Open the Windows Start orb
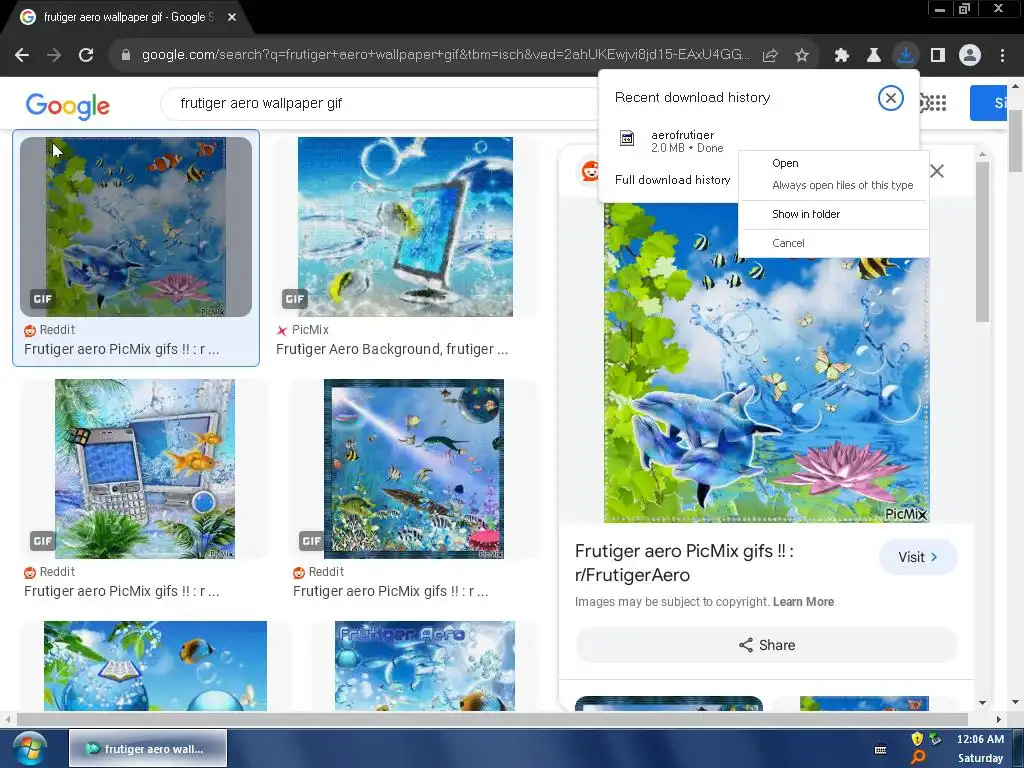 pyautogui.click(x=29, y=748)
